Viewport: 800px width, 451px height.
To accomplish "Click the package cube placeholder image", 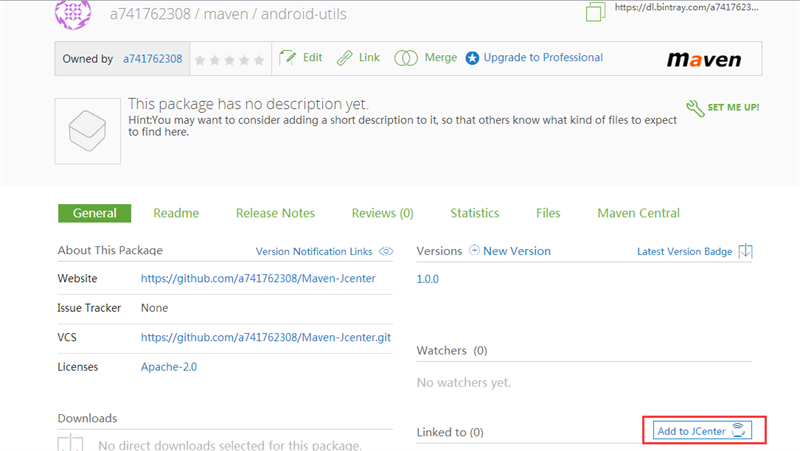I will (88, 131).
